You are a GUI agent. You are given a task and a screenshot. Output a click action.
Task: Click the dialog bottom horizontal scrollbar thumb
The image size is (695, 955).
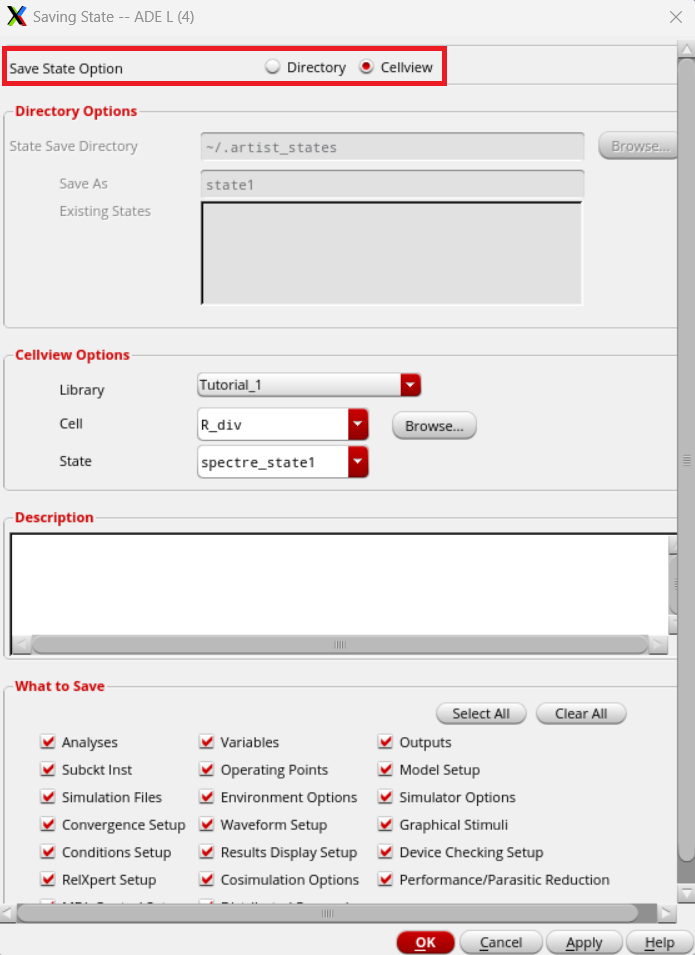(x=327, y=913)
